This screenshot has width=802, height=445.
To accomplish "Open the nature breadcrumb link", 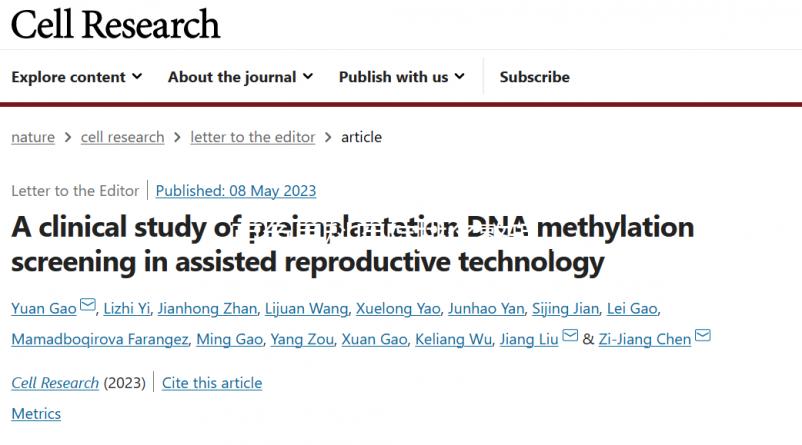I will [x=33, y=137].
